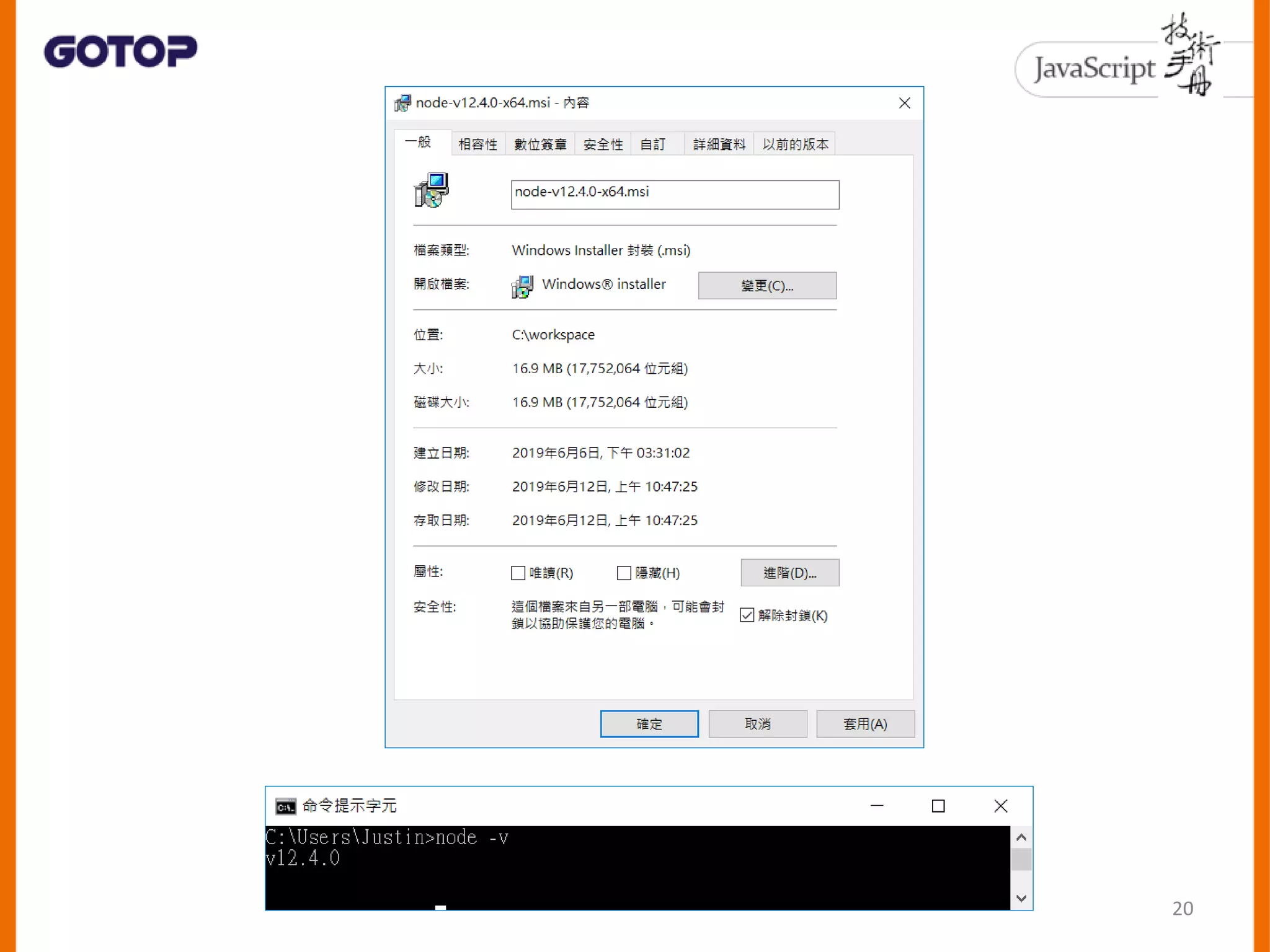Click the command prompt scrollbar thumb

click(1021, 859)
